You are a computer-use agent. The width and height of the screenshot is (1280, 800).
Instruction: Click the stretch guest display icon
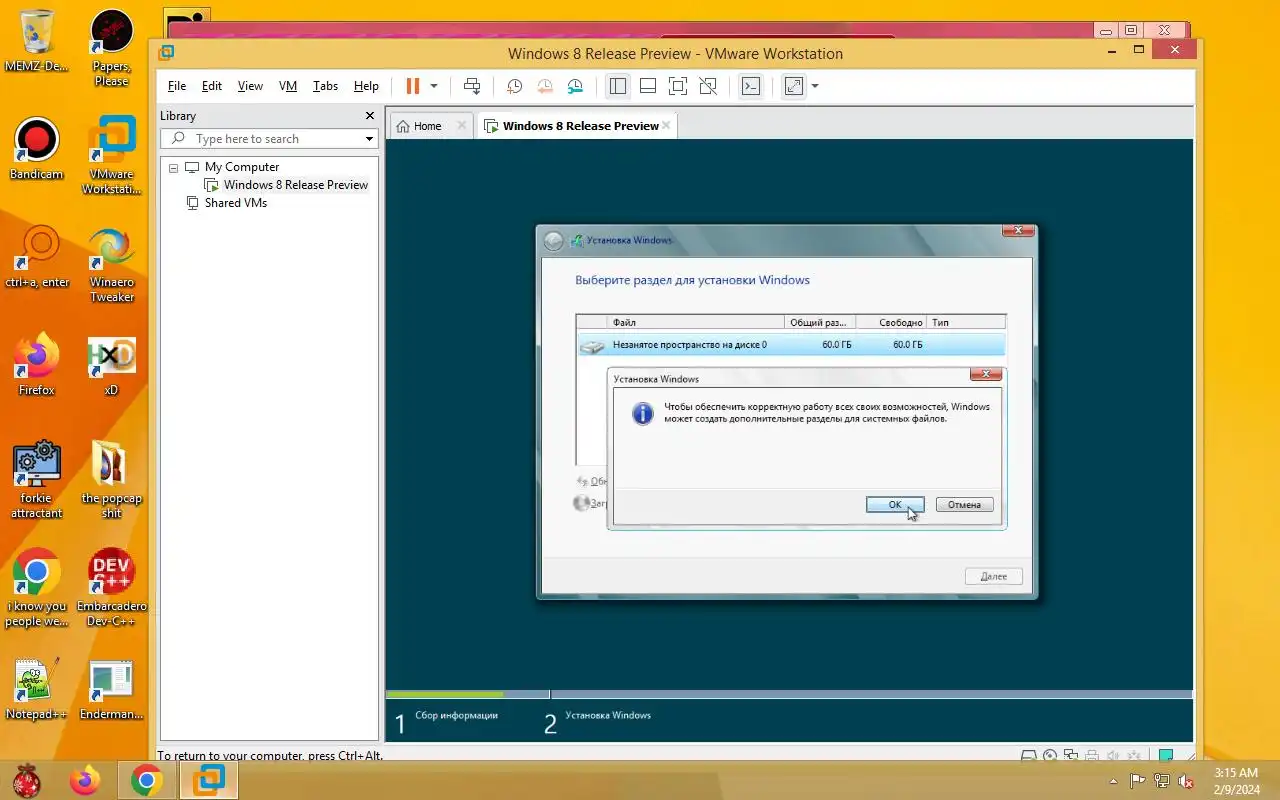point(794,86)
